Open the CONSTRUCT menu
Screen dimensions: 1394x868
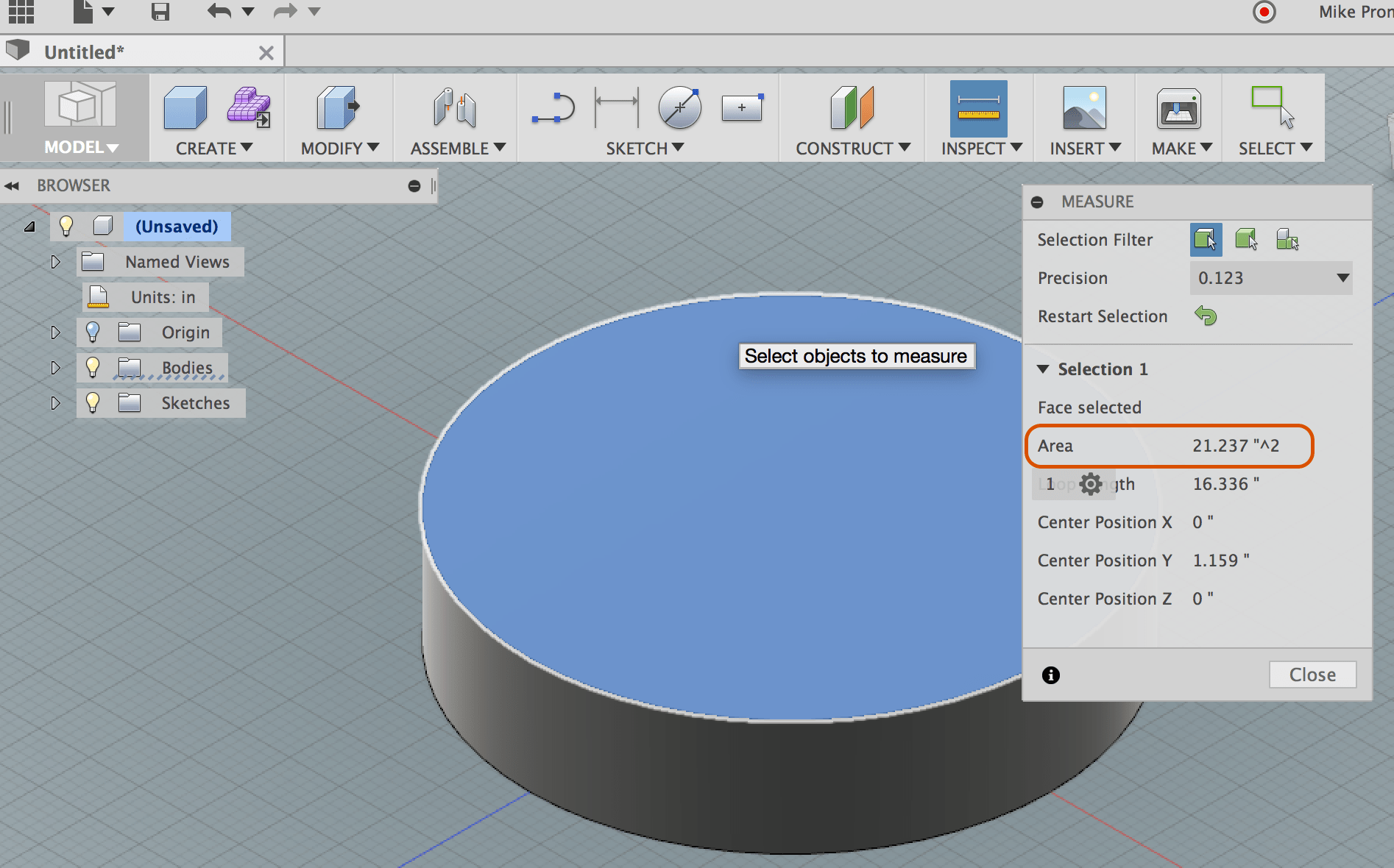[854, 149]
